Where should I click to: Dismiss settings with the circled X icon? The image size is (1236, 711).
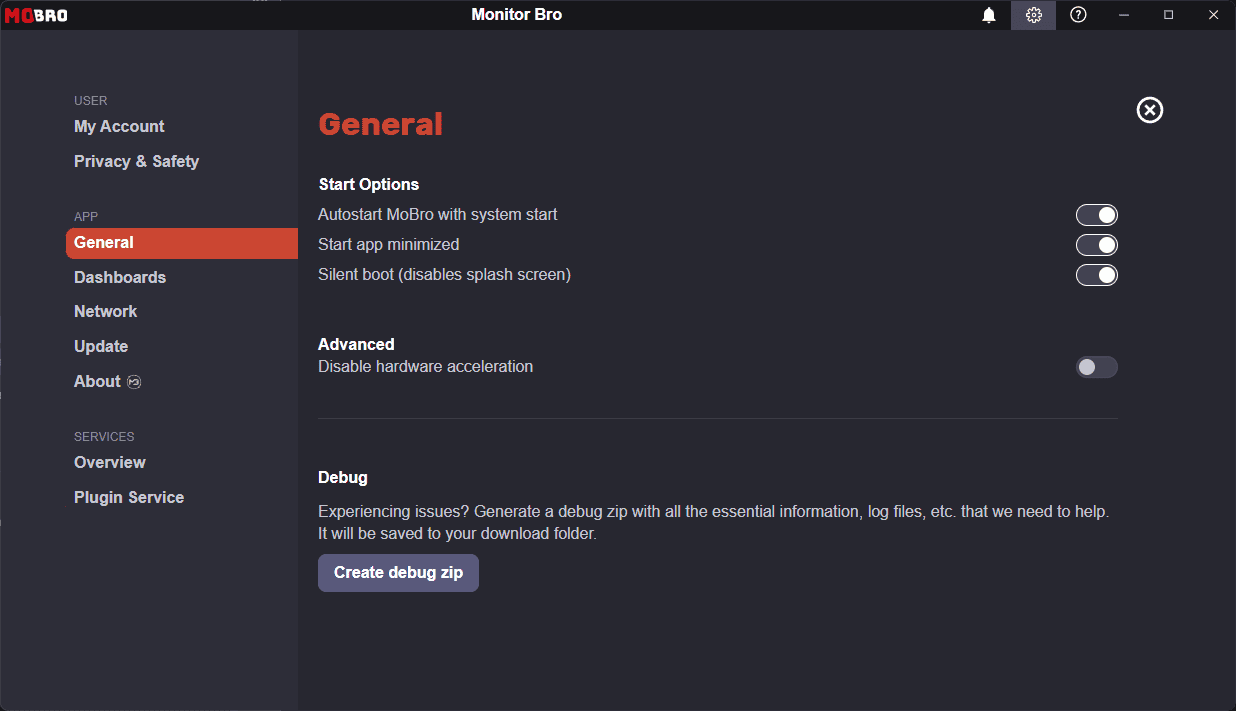pos(1149,110)
